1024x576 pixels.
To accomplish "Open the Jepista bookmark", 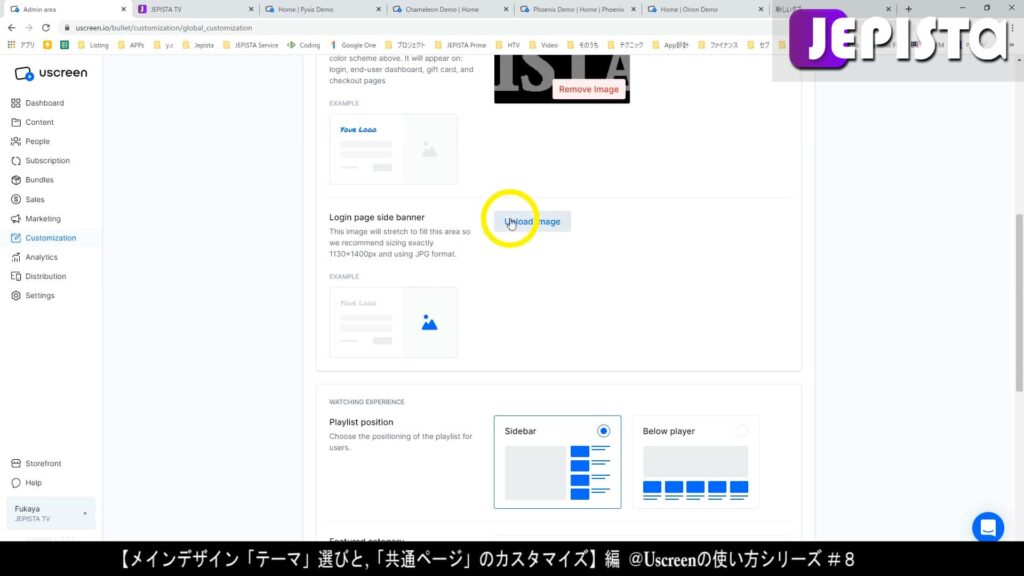I will (198, 45).
